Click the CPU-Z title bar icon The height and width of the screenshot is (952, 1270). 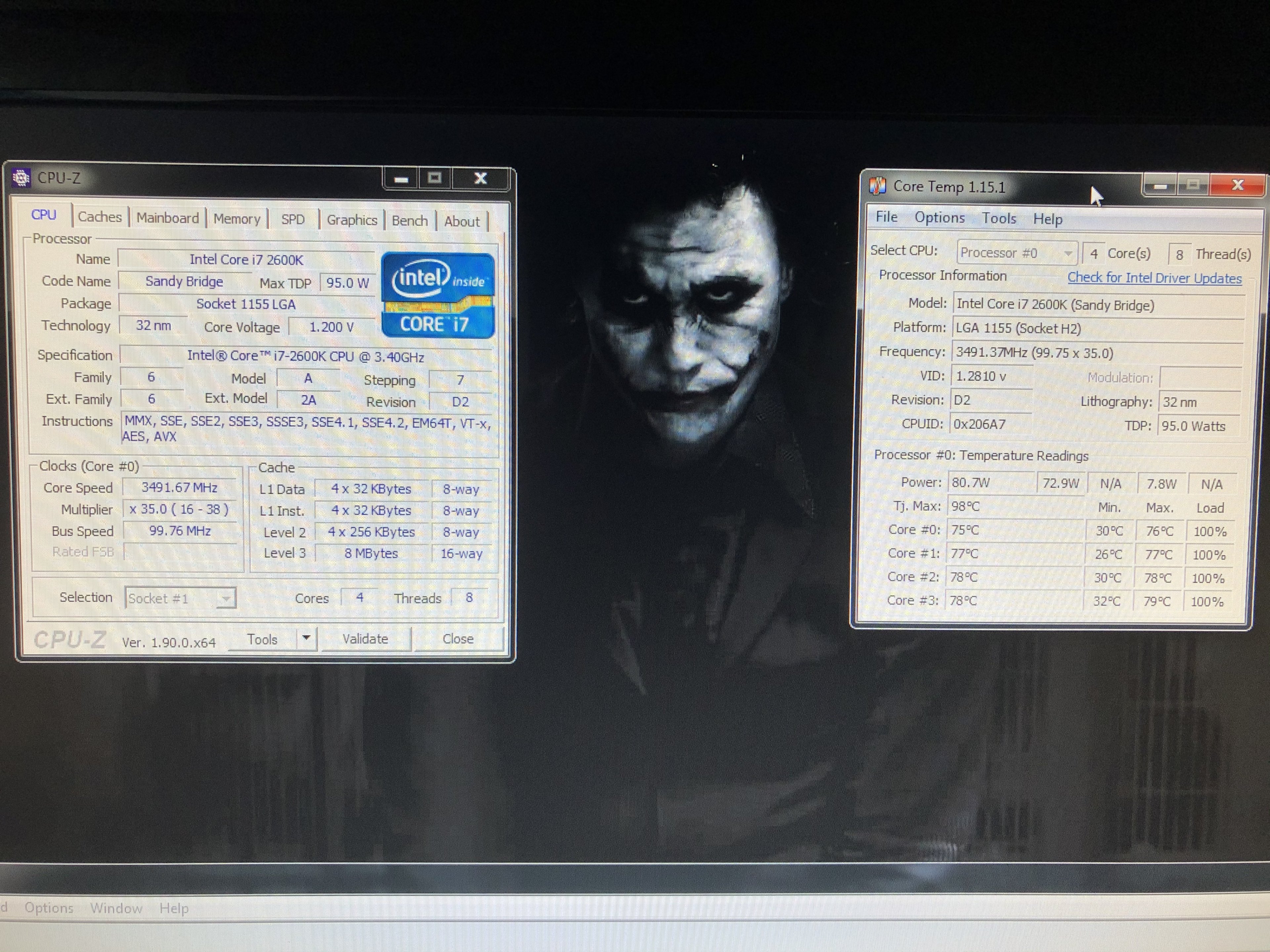21,178
